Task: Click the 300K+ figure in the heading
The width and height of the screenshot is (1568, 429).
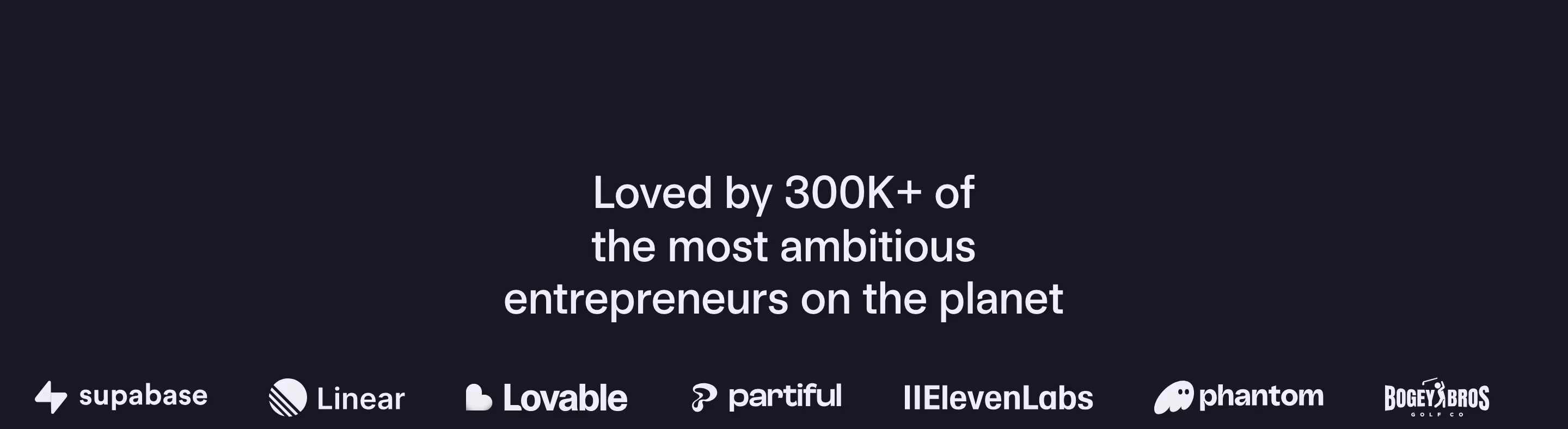Action: pyautogui.click(x=853, y=193)
